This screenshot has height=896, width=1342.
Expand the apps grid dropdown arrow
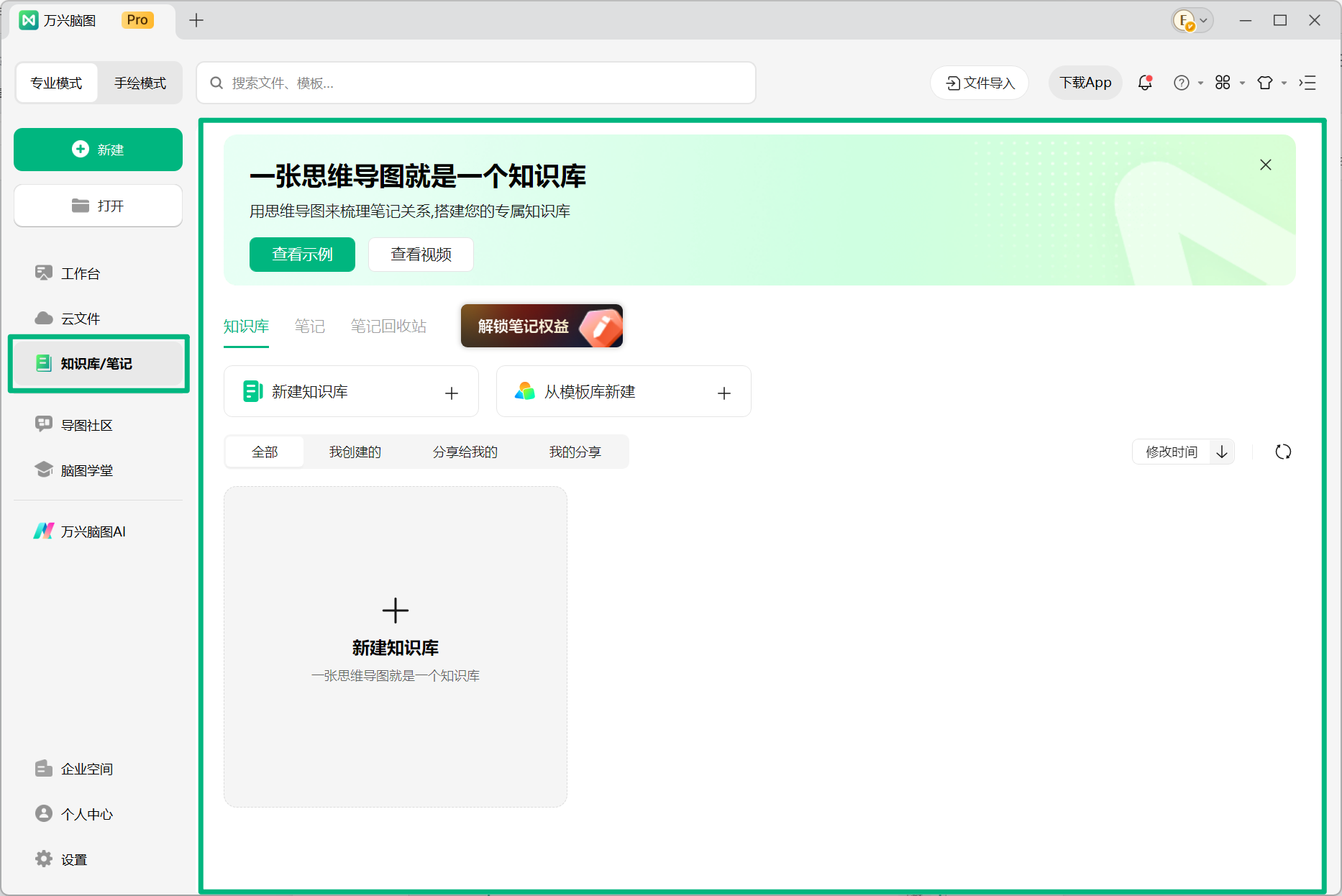tap(1242, 83)
